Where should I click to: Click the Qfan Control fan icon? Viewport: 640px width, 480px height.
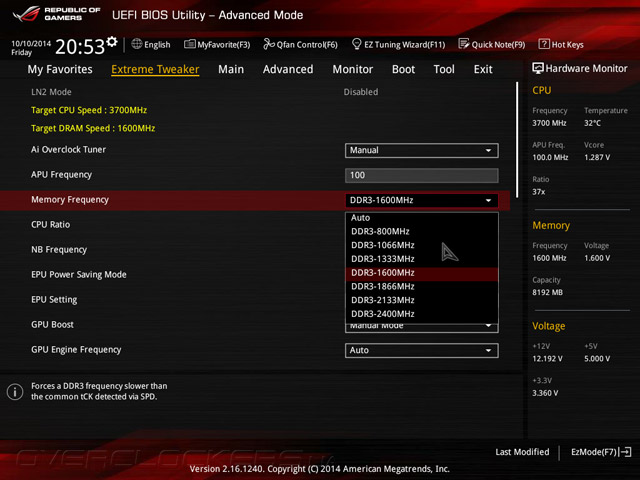(269, 44)
